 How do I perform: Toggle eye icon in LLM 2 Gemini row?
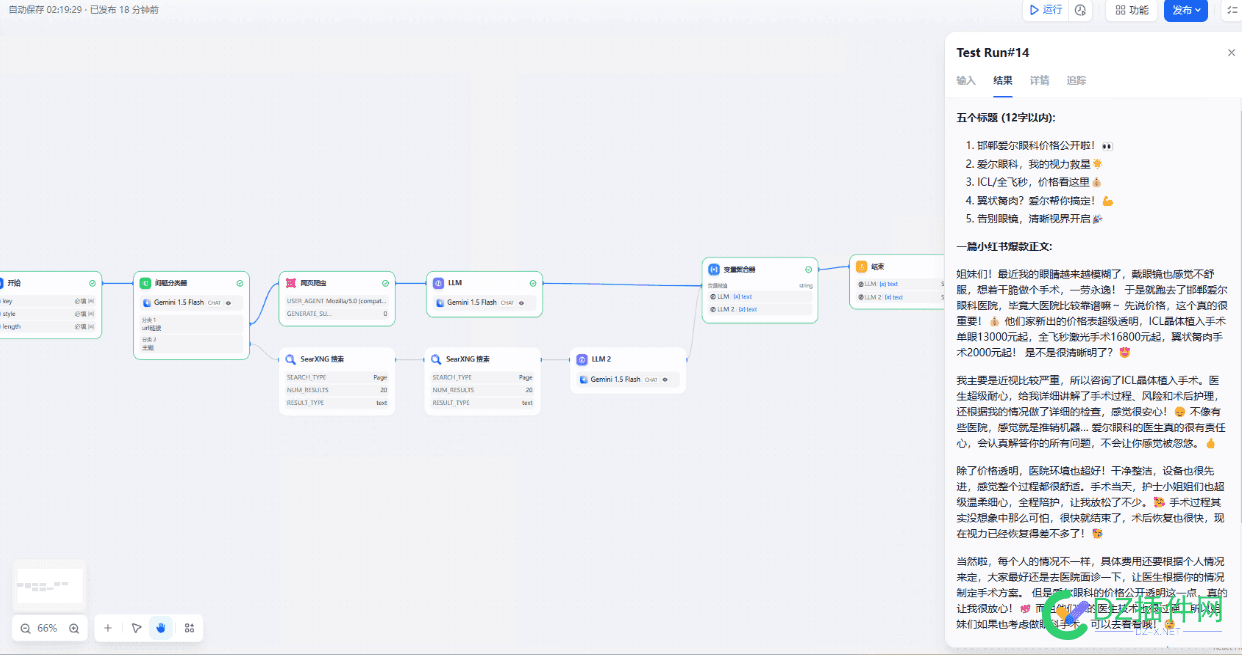coord(666,380)
